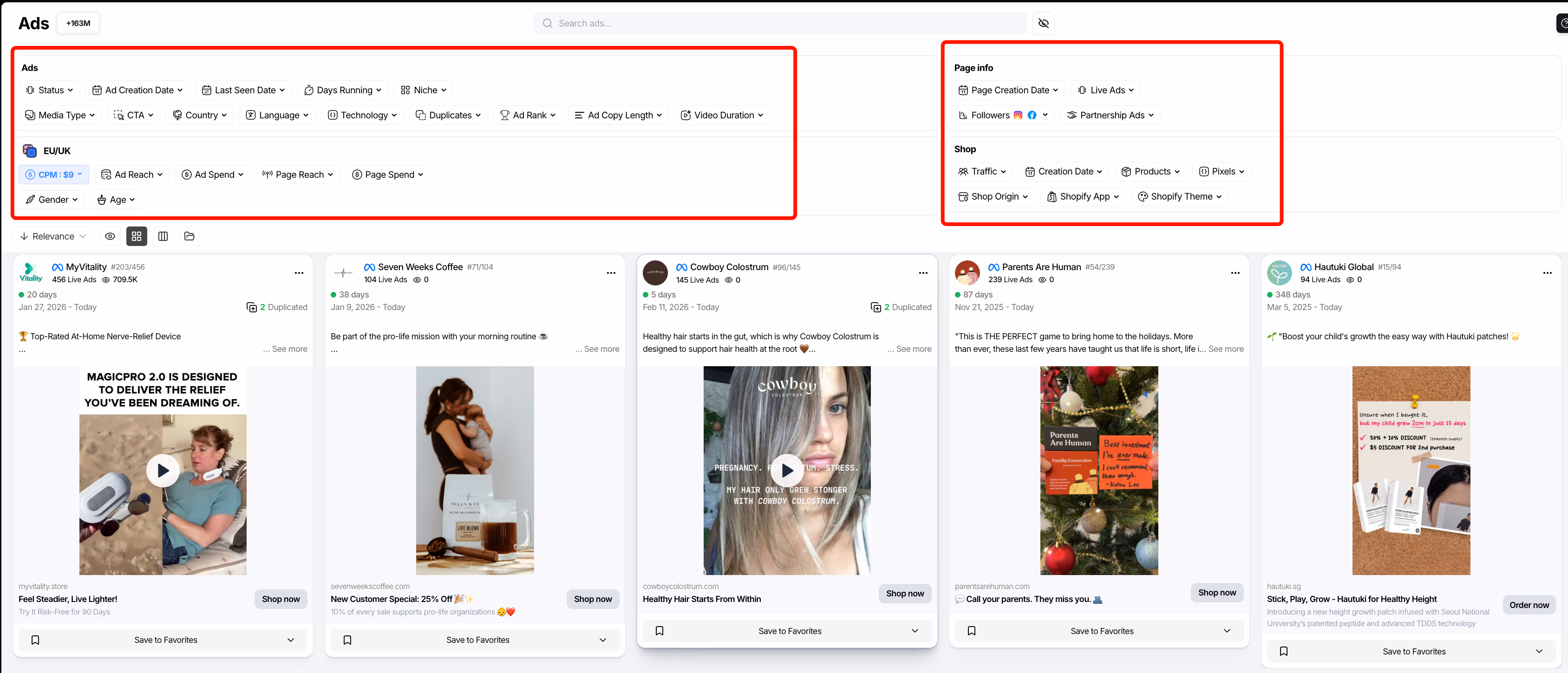
Task: Open the saved folders view icon
Action: 189,236
